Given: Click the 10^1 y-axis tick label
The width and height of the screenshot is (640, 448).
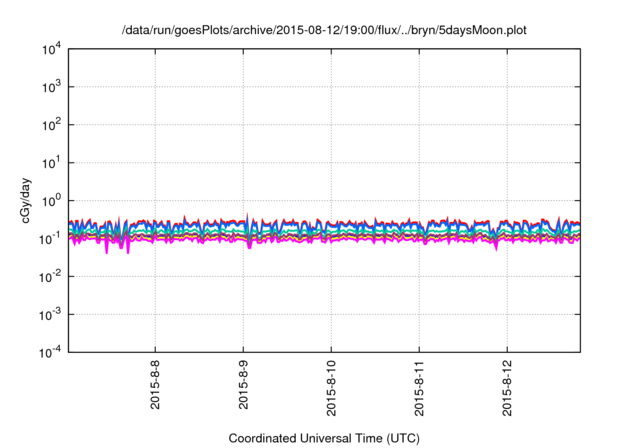Looking at the screenshot, I should [51, 163].
